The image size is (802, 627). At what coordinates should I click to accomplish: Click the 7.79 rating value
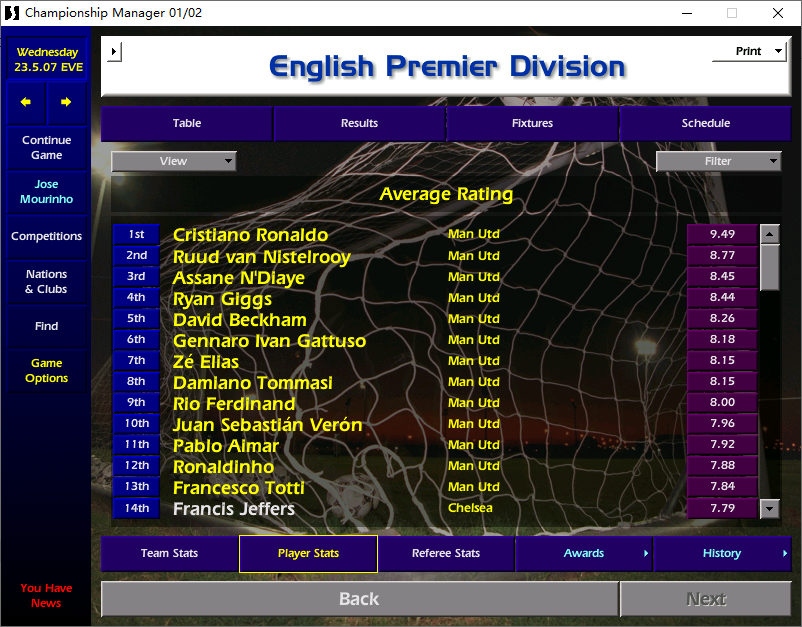click(x=722, y=508)
